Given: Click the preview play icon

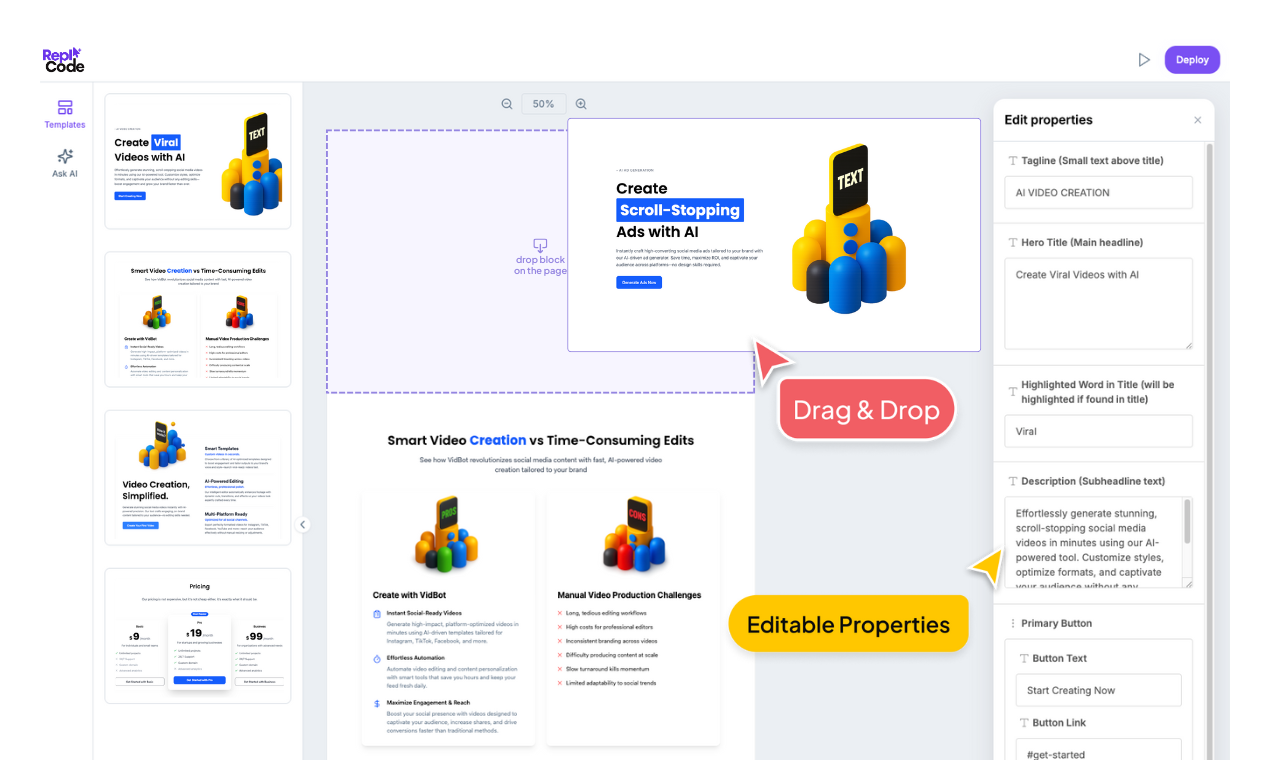Looking at the screenshot, I should [x=1144, y=60].
